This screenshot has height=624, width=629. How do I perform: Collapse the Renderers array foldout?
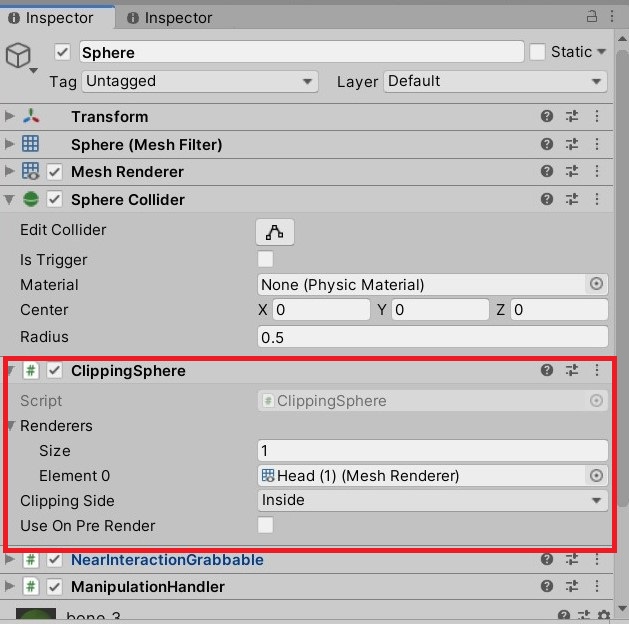tap(11, 425)
